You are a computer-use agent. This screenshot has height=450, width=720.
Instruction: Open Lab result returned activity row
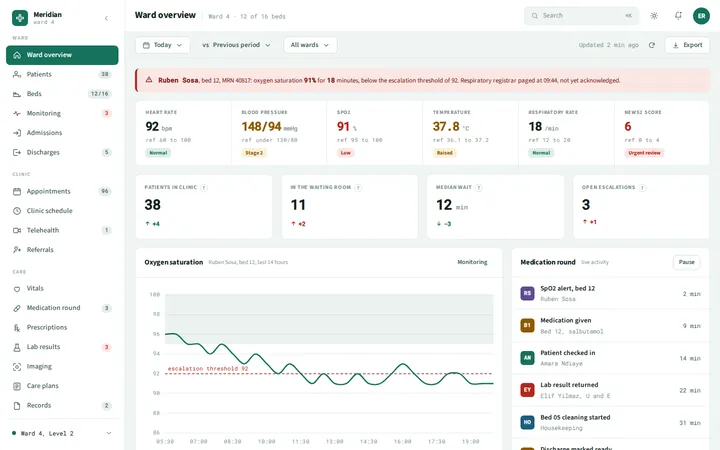[610, 390]
